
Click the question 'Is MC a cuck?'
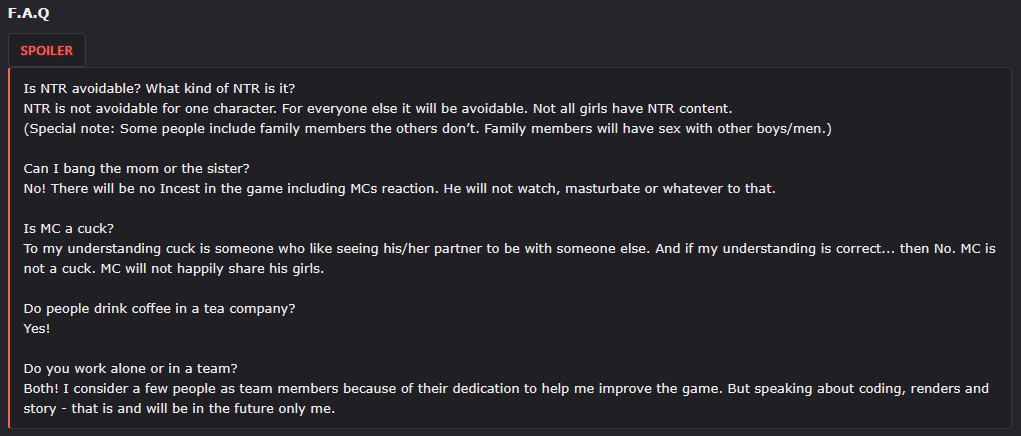coord(68,228)
